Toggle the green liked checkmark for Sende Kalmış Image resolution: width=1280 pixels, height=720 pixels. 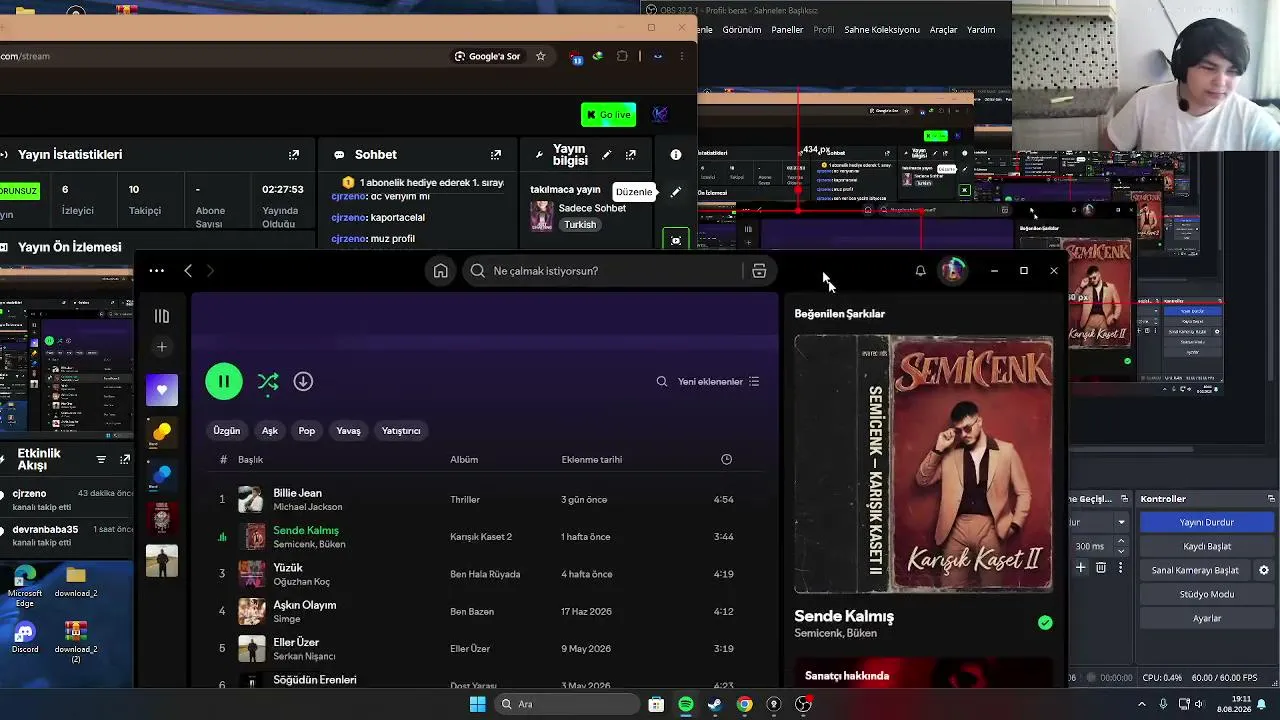click(1045, 623)
